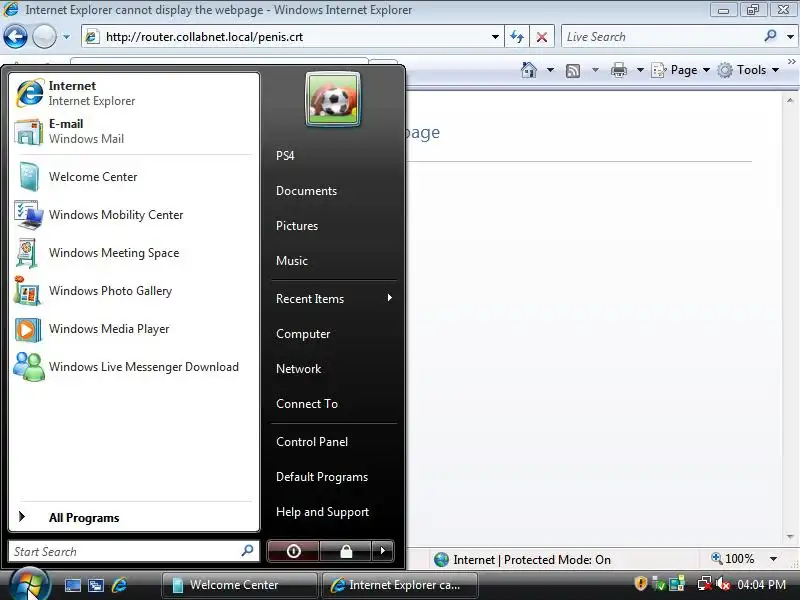Launch Windows Mail E-mail entry
800x600 pixels.
tap(134, 131)
